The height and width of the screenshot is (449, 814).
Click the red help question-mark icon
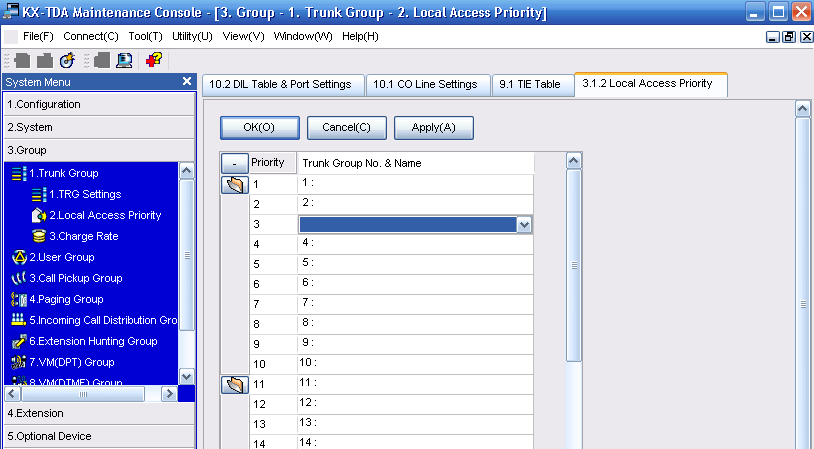coord(154,60)
